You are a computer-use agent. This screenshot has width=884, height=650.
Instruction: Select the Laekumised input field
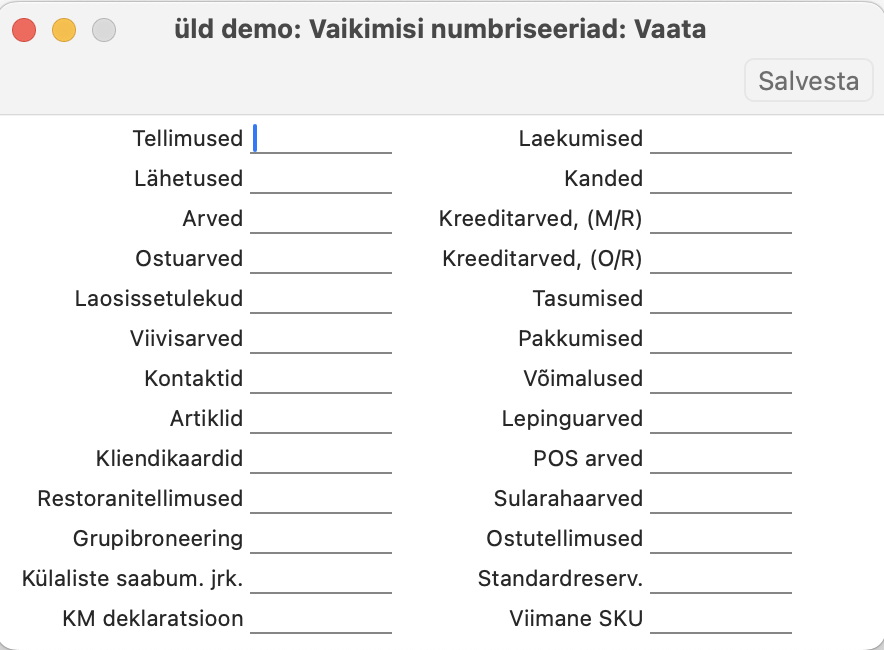tap(720, 139)
